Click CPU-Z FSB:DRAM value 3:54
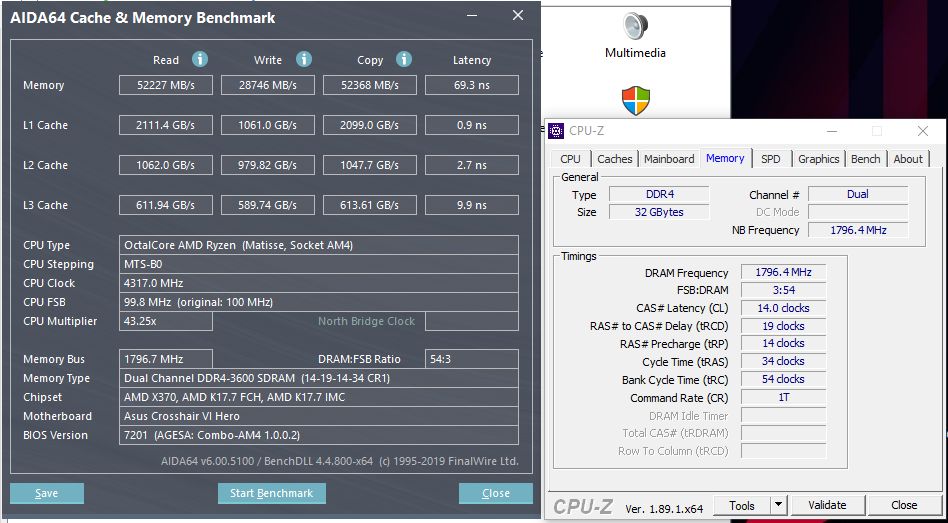 tap(784, 290)
